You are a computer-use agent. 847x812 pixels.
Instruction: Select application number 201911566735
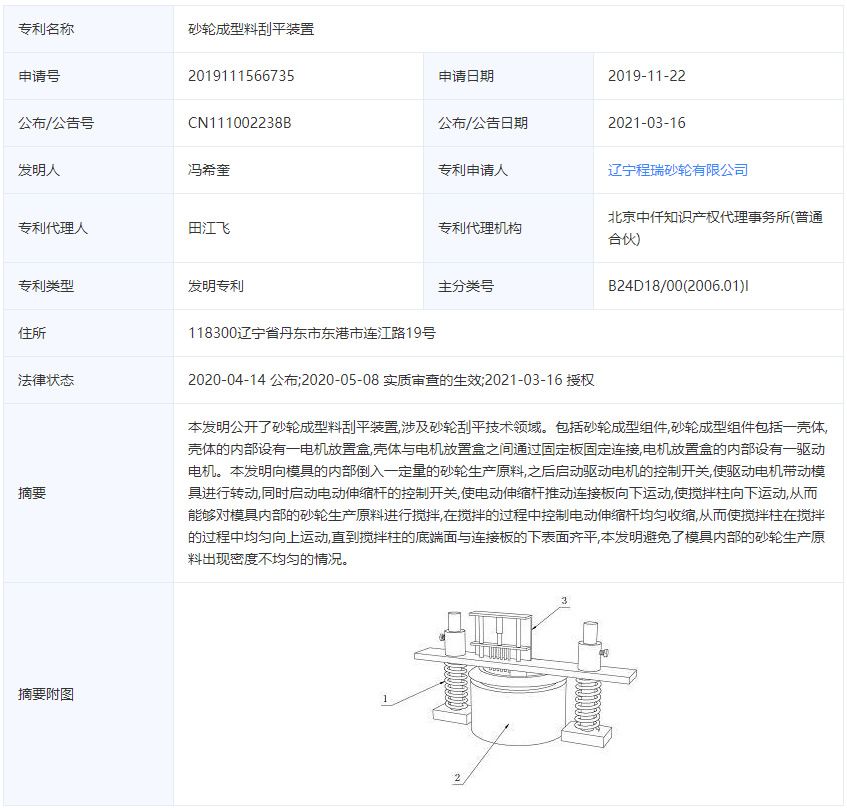coord(241,76)
